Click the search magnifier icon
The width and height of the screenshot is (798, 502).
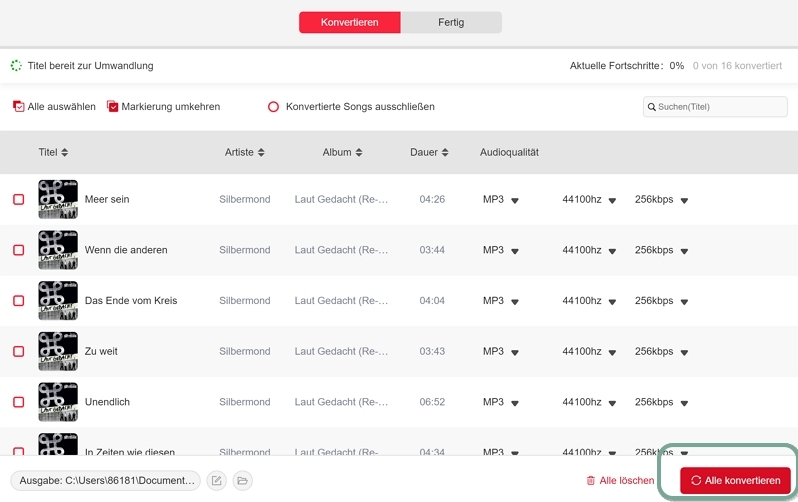[x=651, y=107]
